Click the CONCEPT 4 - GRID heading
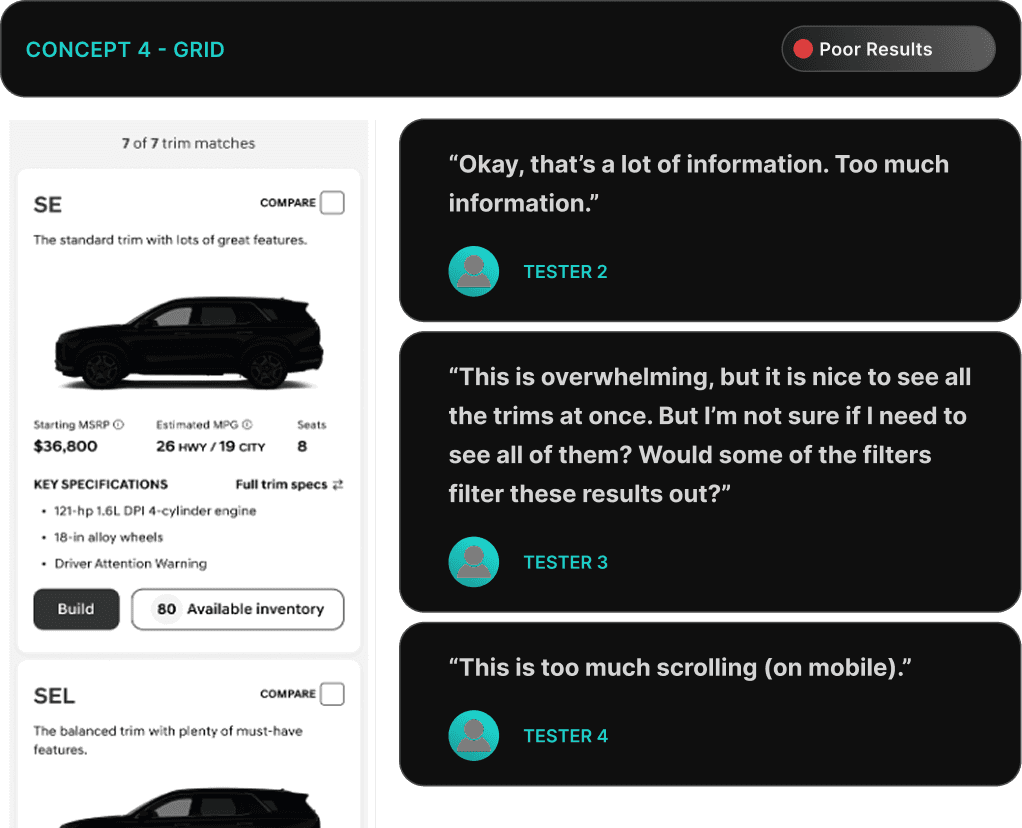This screenshot has width=1022, height=828. tap(125, 50)
